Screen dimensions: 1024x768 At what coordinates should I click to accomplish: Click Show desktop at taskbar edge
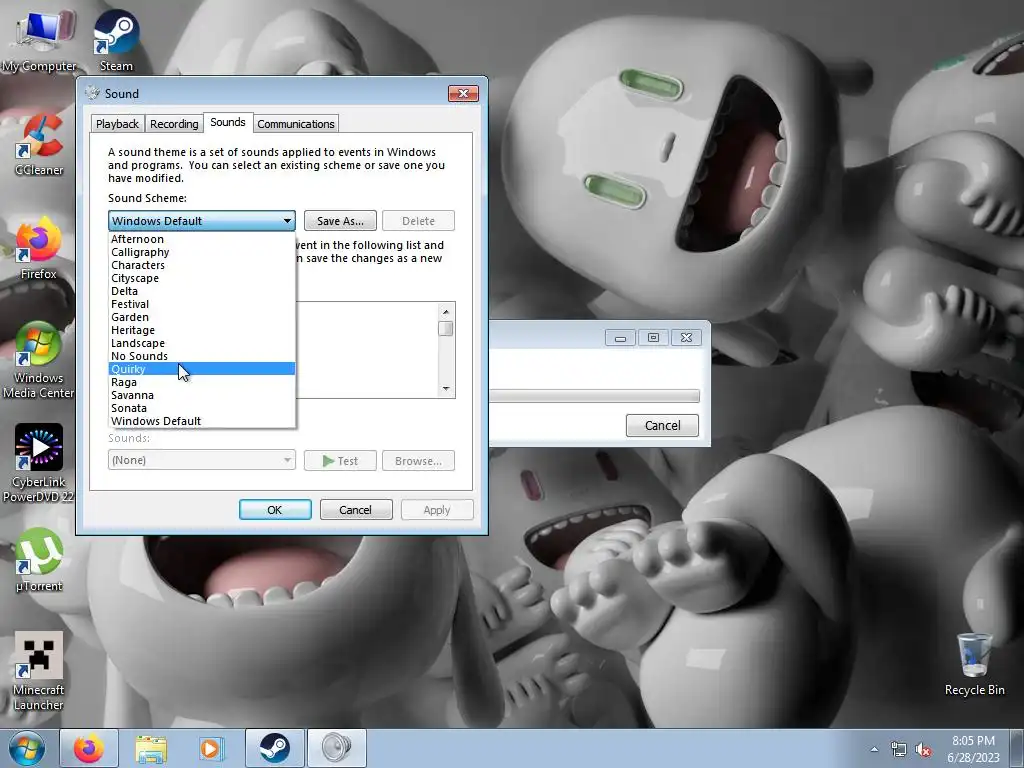(x=1017, y=748)
